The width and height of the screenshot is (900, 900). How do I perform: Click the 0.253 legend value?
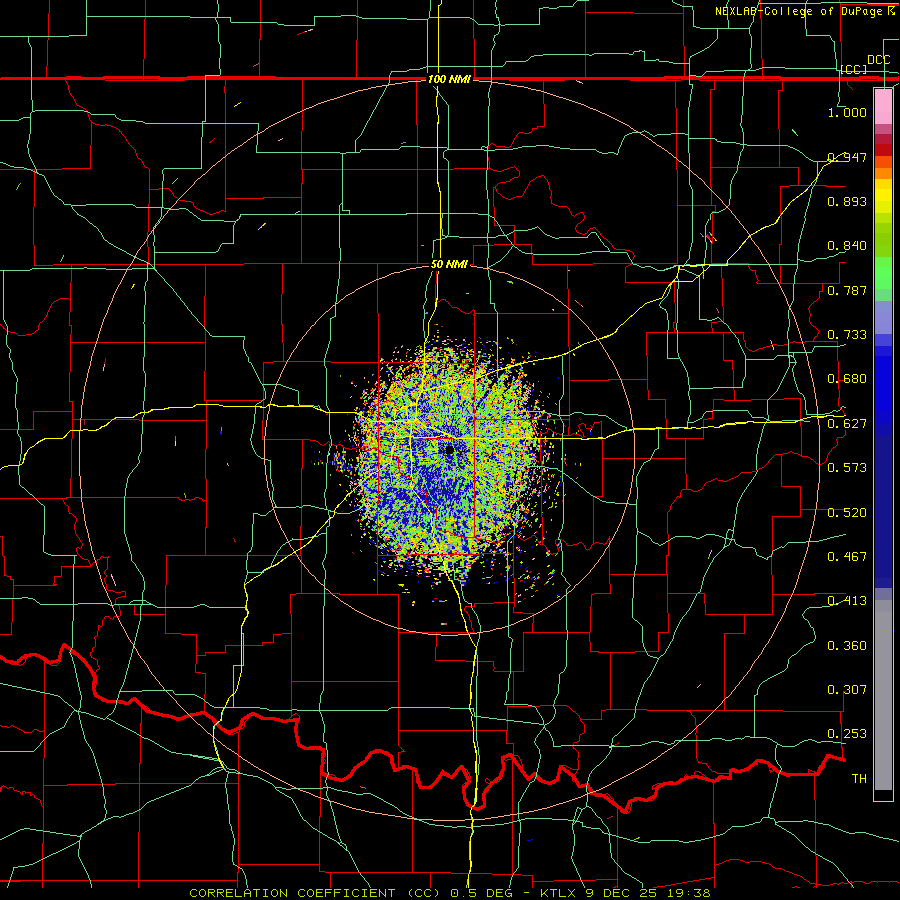847,734
